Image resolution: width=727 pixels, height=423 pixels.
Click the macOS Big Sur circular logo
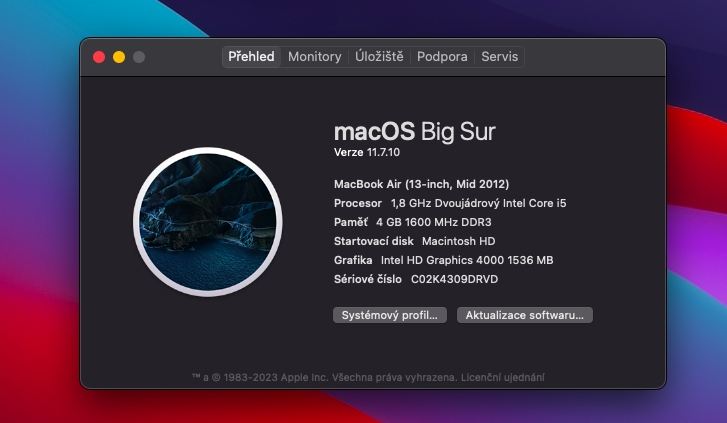(208, 223)
